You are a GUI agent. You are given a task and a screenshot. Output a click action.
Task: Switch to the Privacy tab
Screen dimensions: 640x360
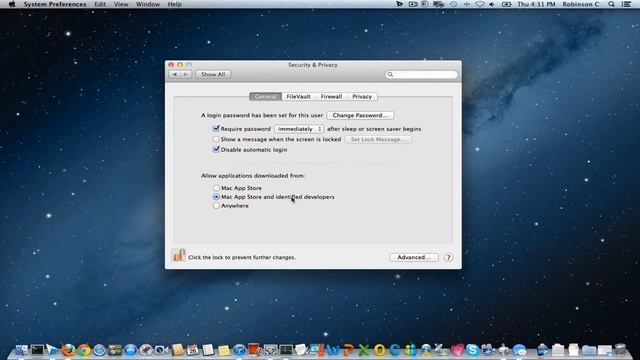pyautogui.click(x=362, y=96)
